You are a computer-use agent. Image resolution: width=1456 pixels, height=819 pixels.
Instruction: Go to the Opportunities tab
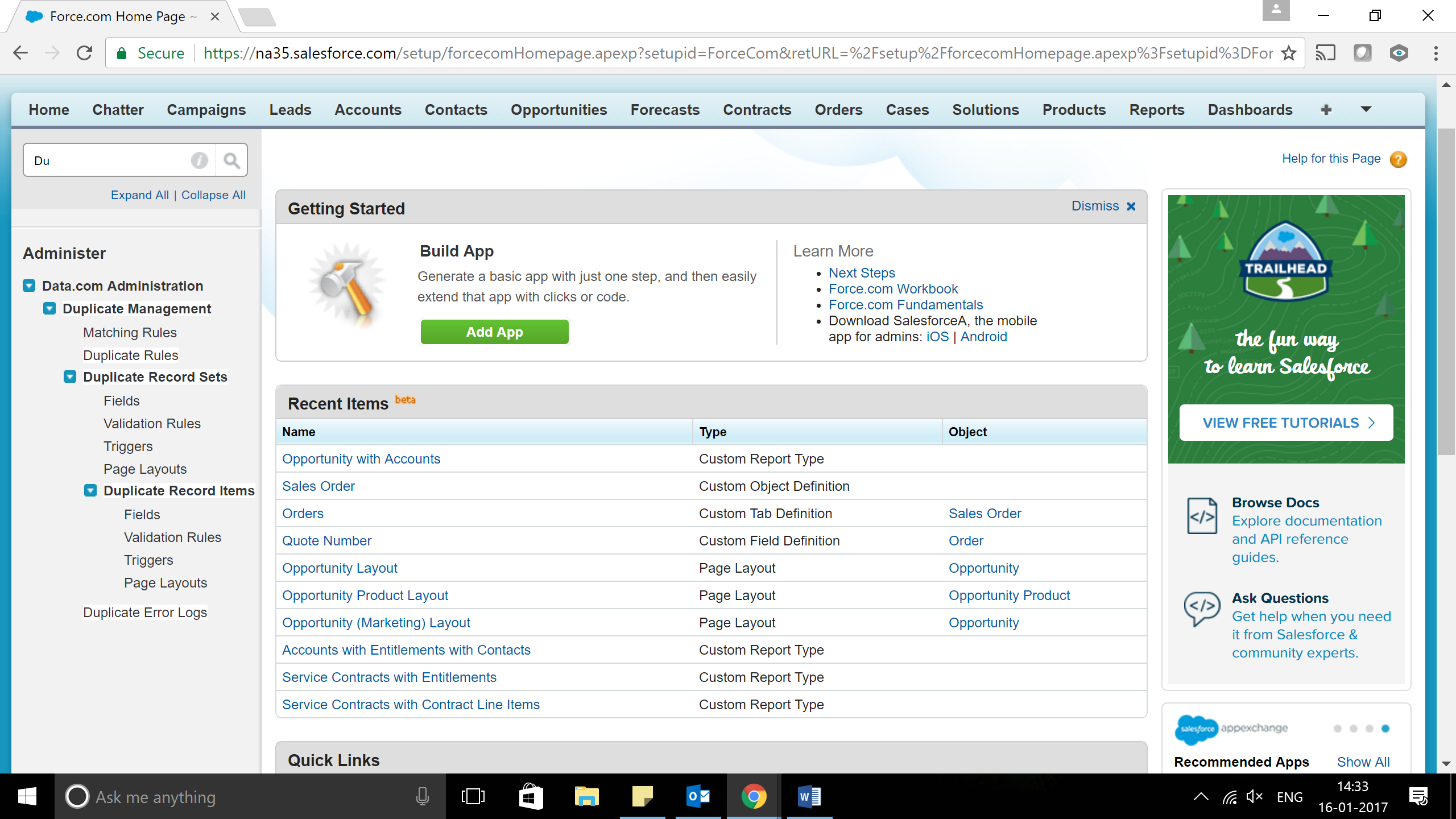559,110
